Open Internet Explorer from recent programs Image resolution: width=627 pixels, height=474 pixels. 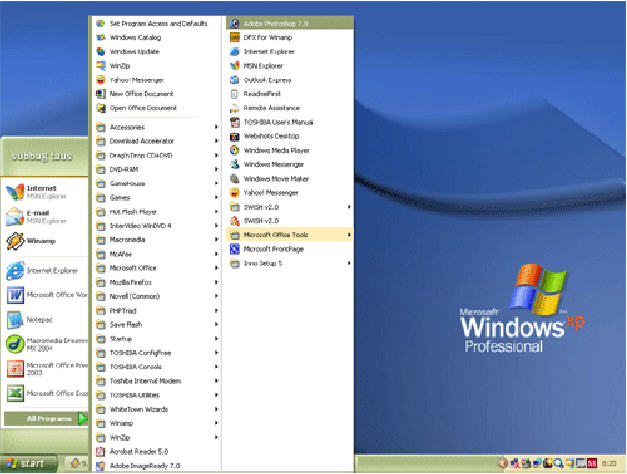pyautogui.click(x=45, y=270)
